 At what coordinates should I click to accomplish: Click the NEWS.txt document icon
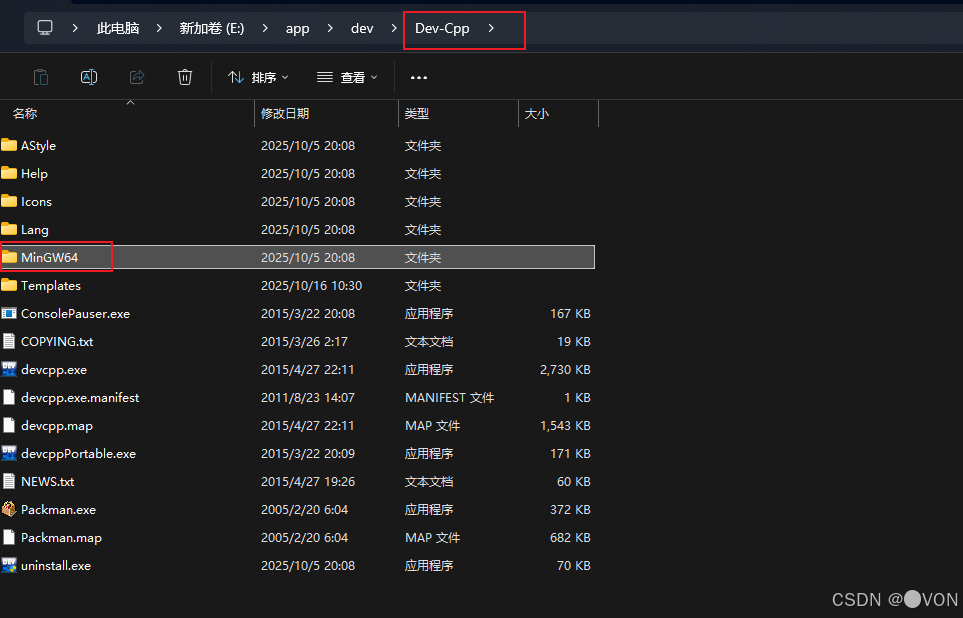(9, 481)
